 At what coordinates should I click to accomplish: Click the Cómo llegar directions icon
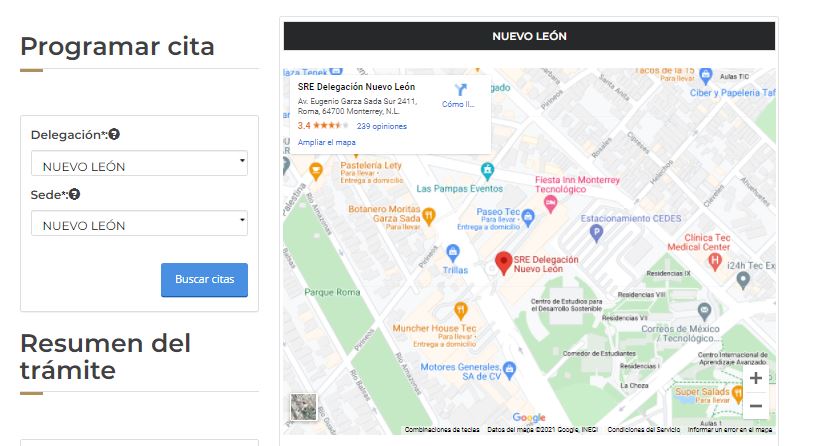(460, 90)
